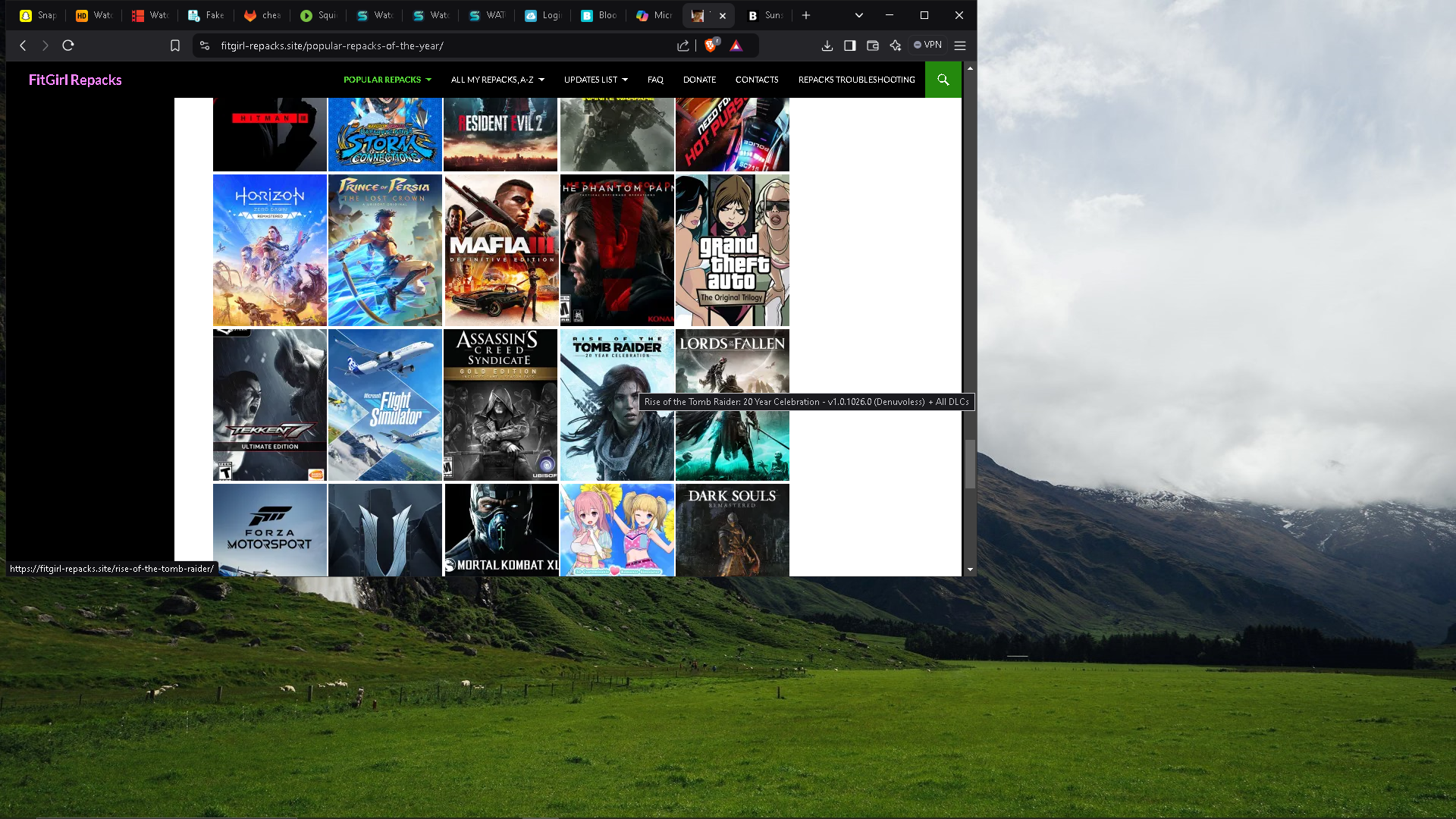The image size is (1456, 819).
Task: Click the page scrollbar up arrow
Action: pos(970,68)
